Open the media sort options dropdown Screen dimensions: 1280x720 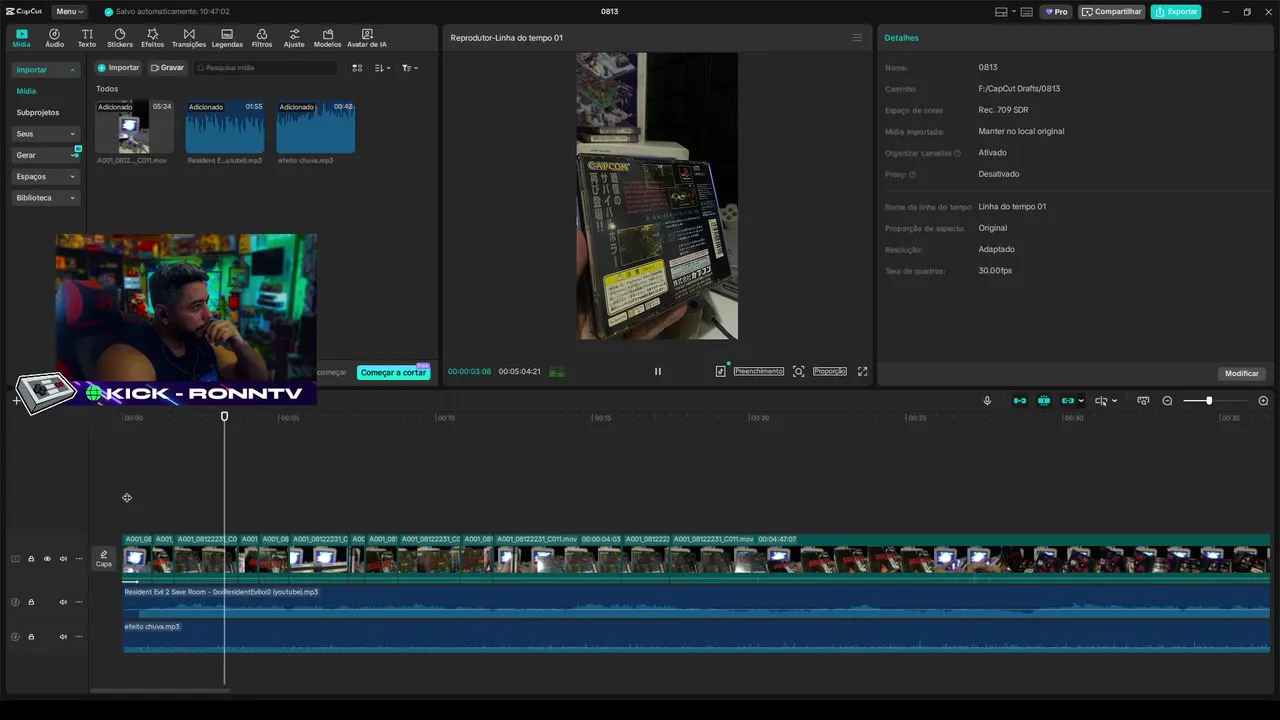[x=383, y=68]
